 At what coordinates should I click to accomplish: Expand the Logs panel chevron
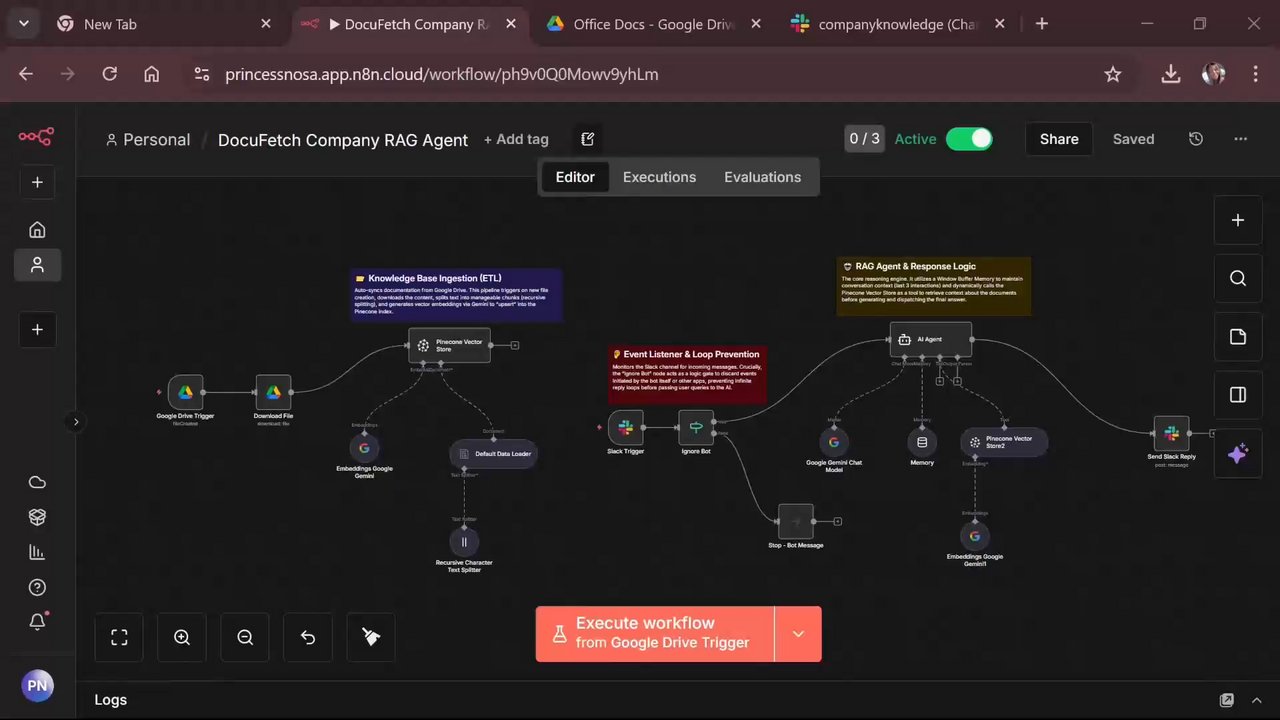(x=1259, y=700)
